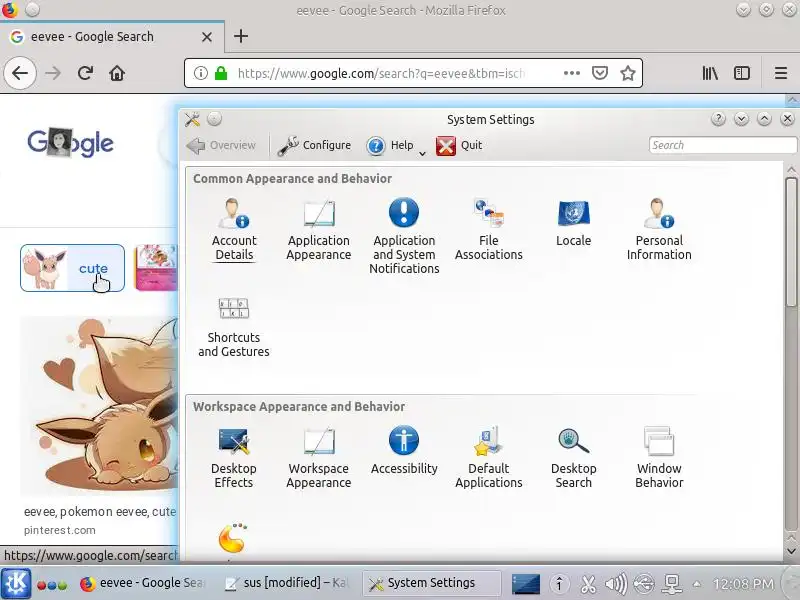
Task: Toggle Firefox sidebar view
Action: [742, 73]
